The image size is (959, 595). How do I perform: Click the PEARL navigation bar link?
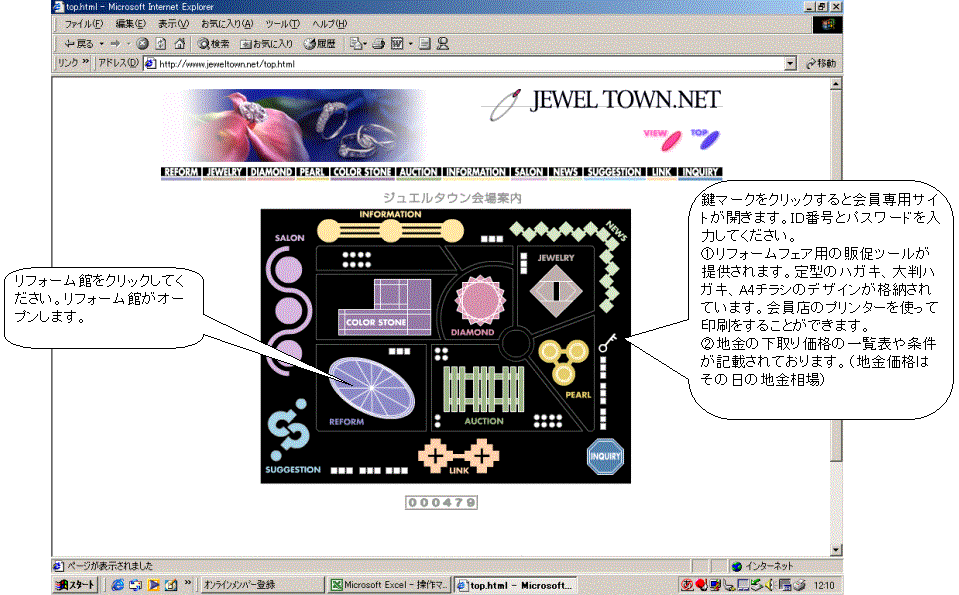pyautogui.click(x=312, y=172)
